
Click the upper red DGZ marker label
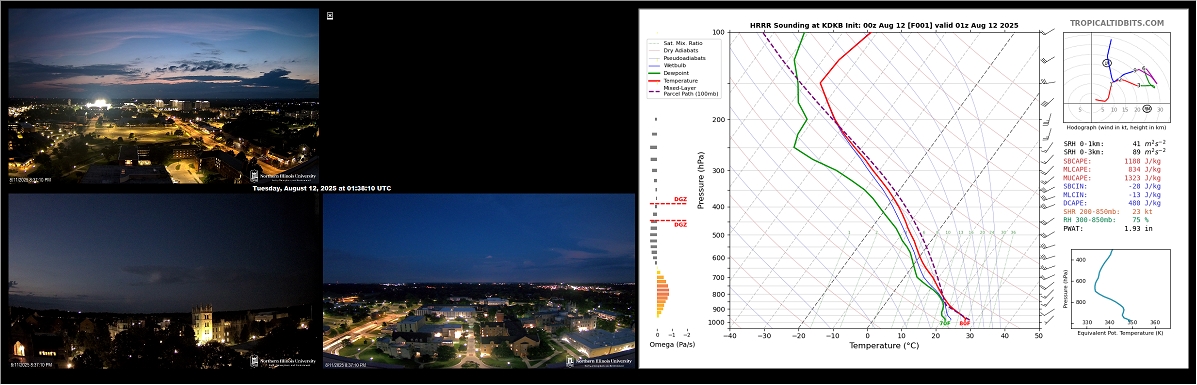679,199
